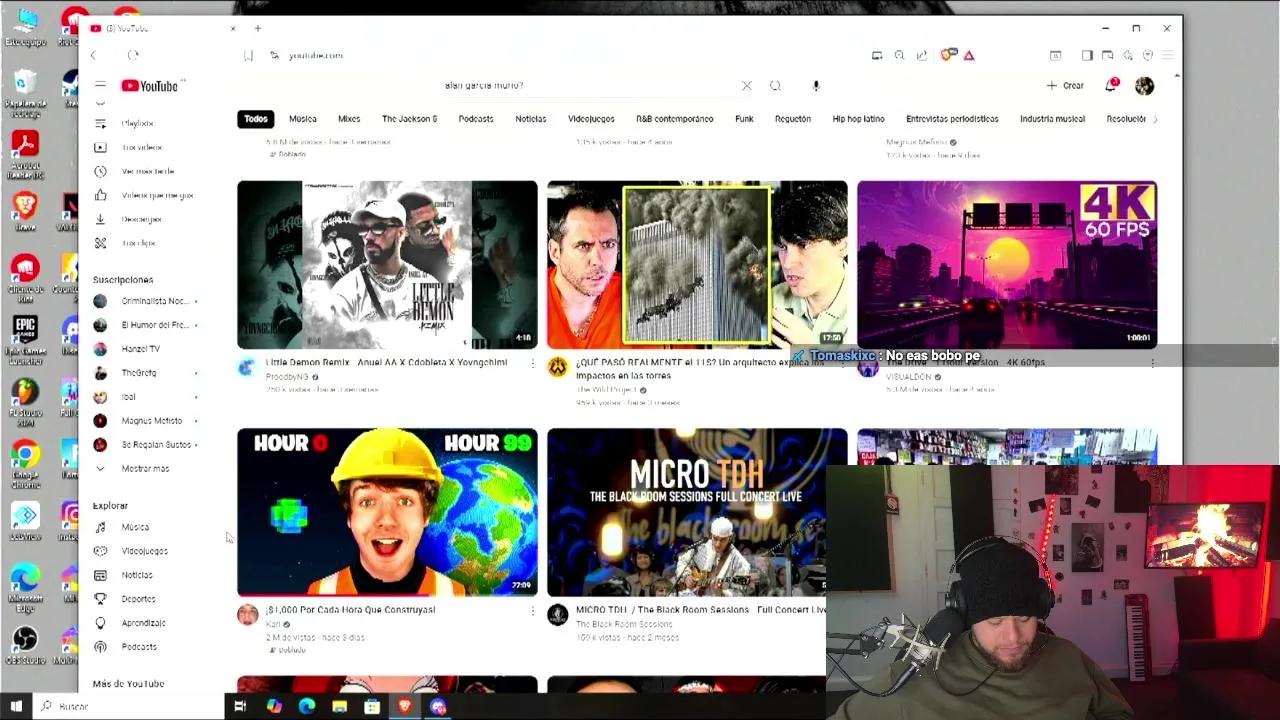Play the HOUR 0 HOUR 99 thumbnail

click(x=387, y=512)
